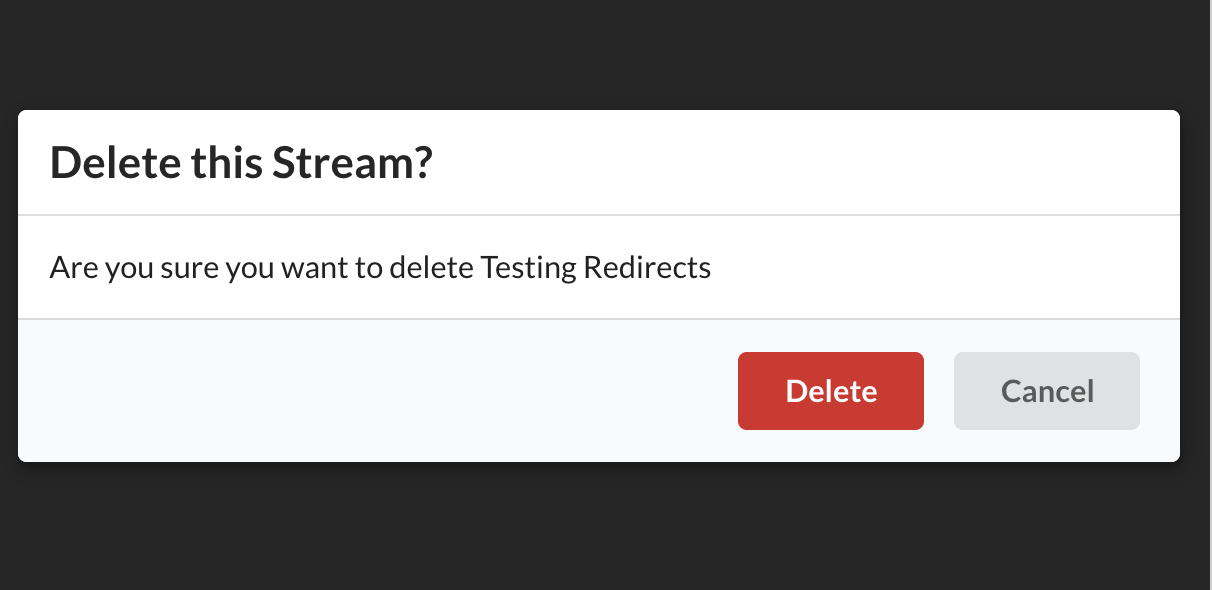This screenshot has width=1212, height=590.
Task: Choose Delete to remove the stream
Action: pos(830,391)
